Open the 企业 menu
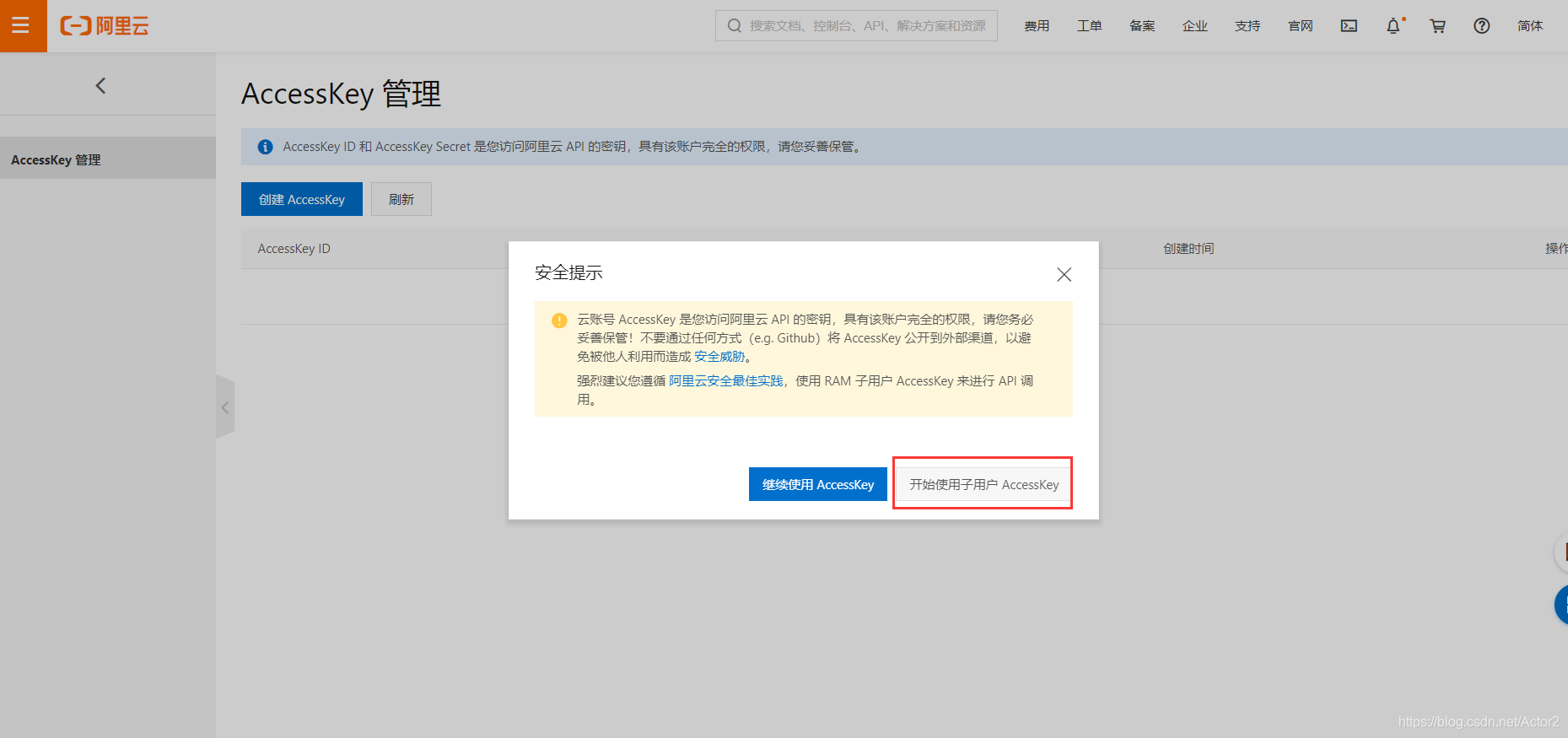The height and width of the screenshot is (738, 1568). (1195, 26)
